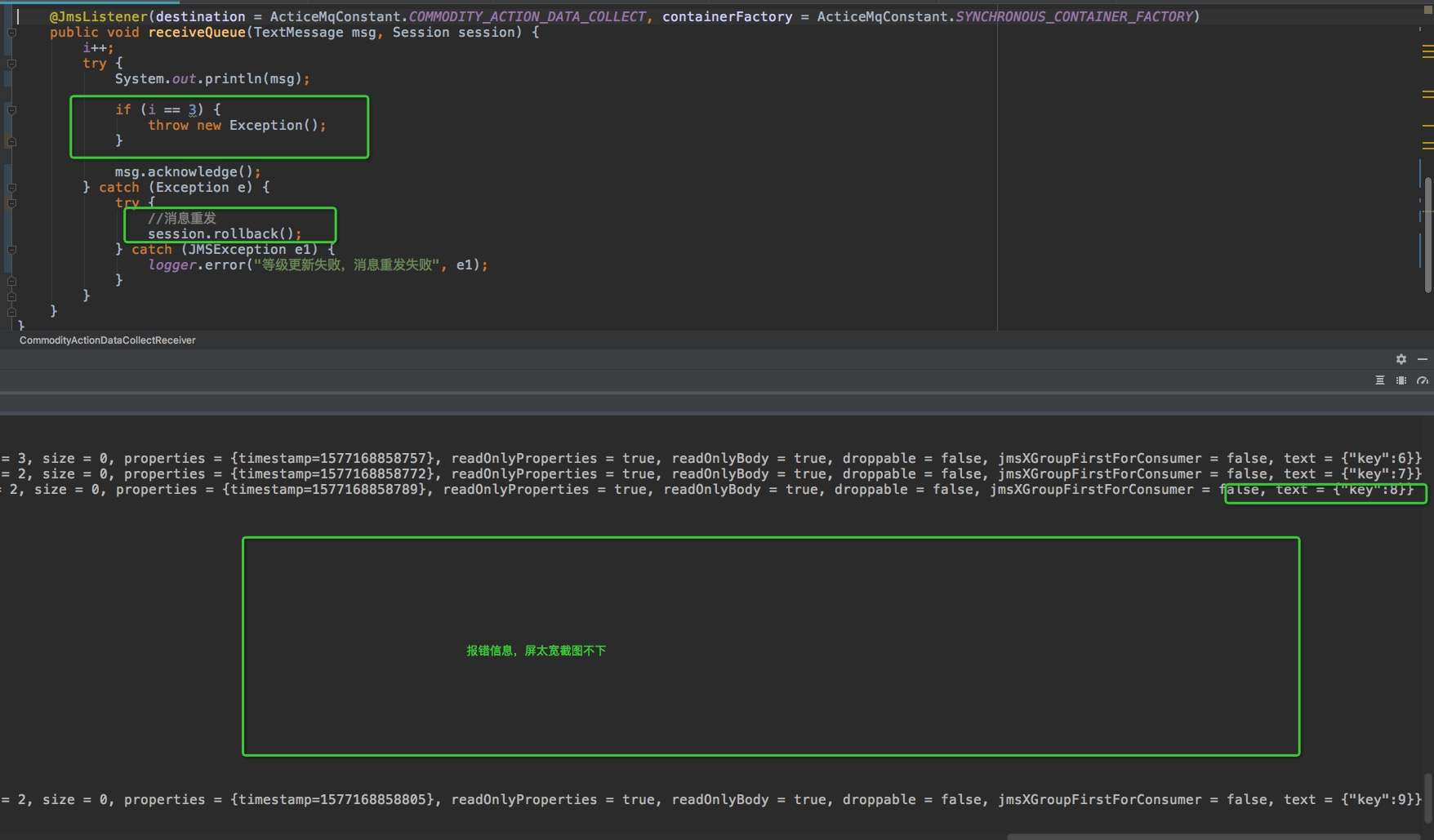The image size is (1434, 840).
Task: Click the stacked-lines layout icon in console toolbar
Action: (1380, 380)
